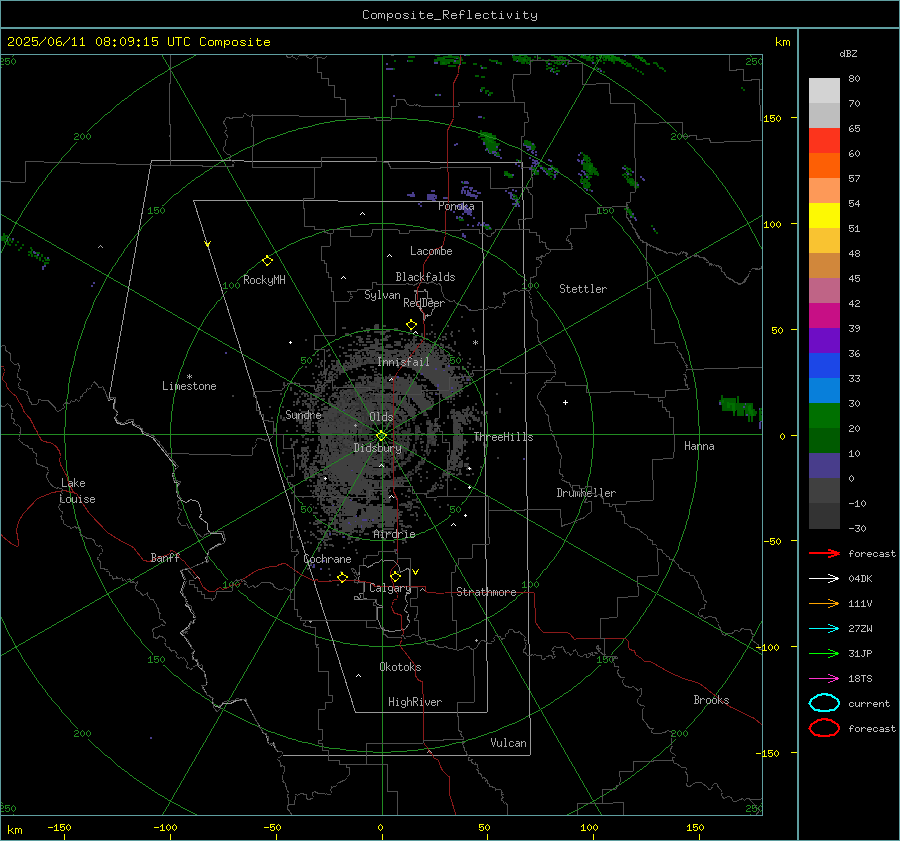Click the Okotoks city label
Screen dimensions: 900x841
[400, 667]
